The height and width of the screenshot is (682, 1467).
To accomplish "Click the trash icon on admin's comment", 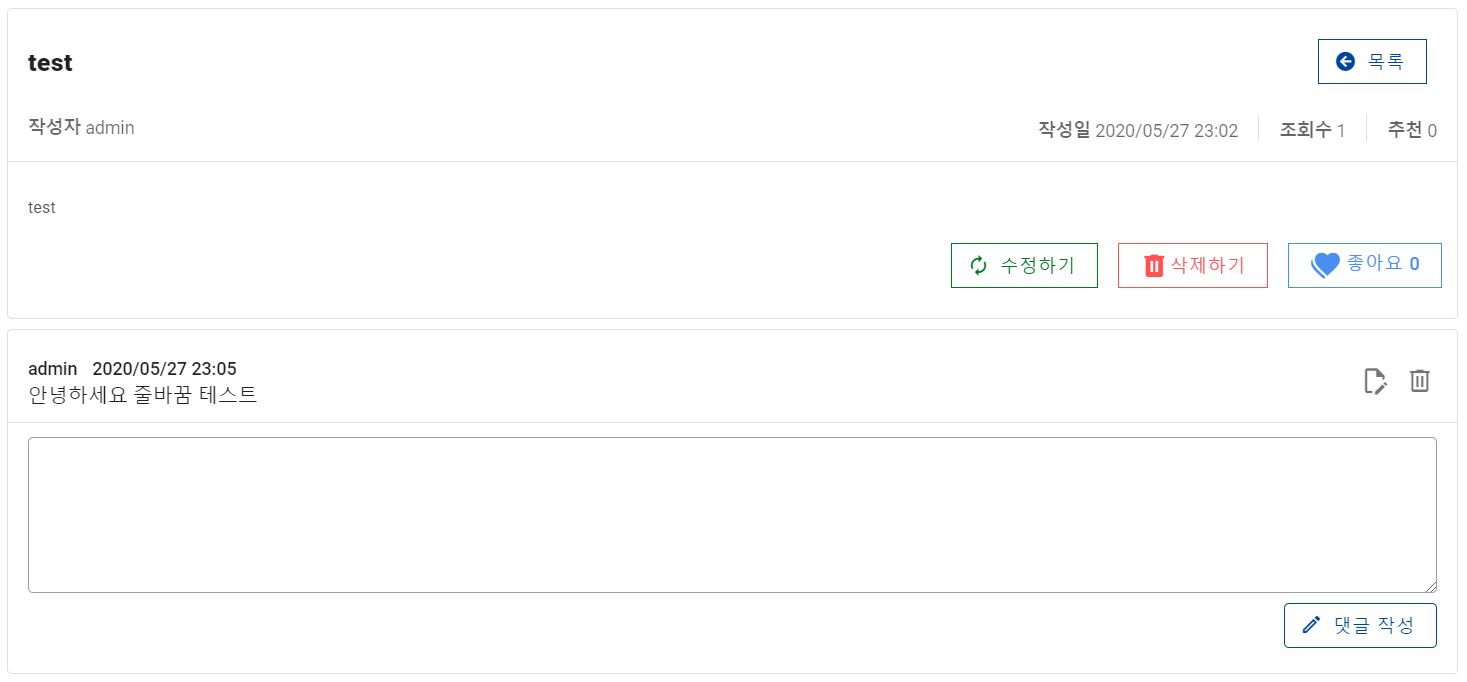I will (1419, 381).
